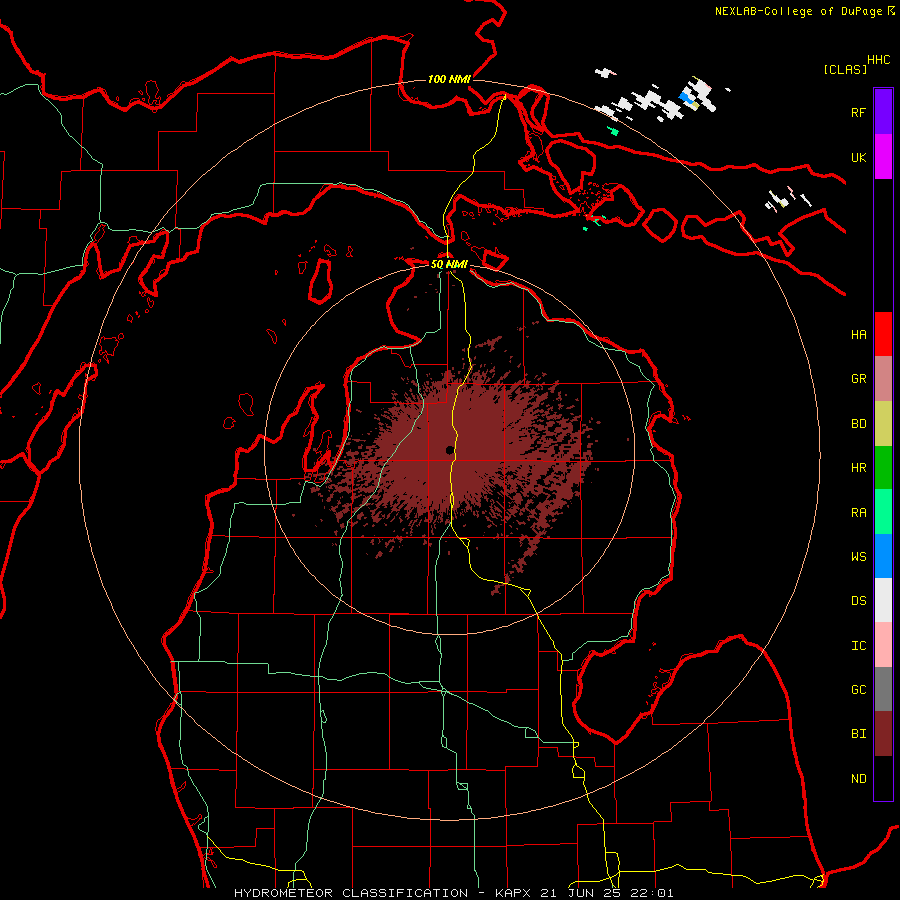Click the "50 NMI" range ring label
900x900 pixels.
[449, 264]
